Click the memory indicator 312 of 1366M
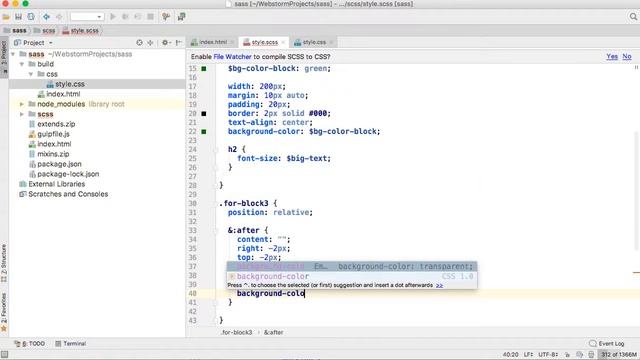Screen dimensions: 640x360 [618, 355]
